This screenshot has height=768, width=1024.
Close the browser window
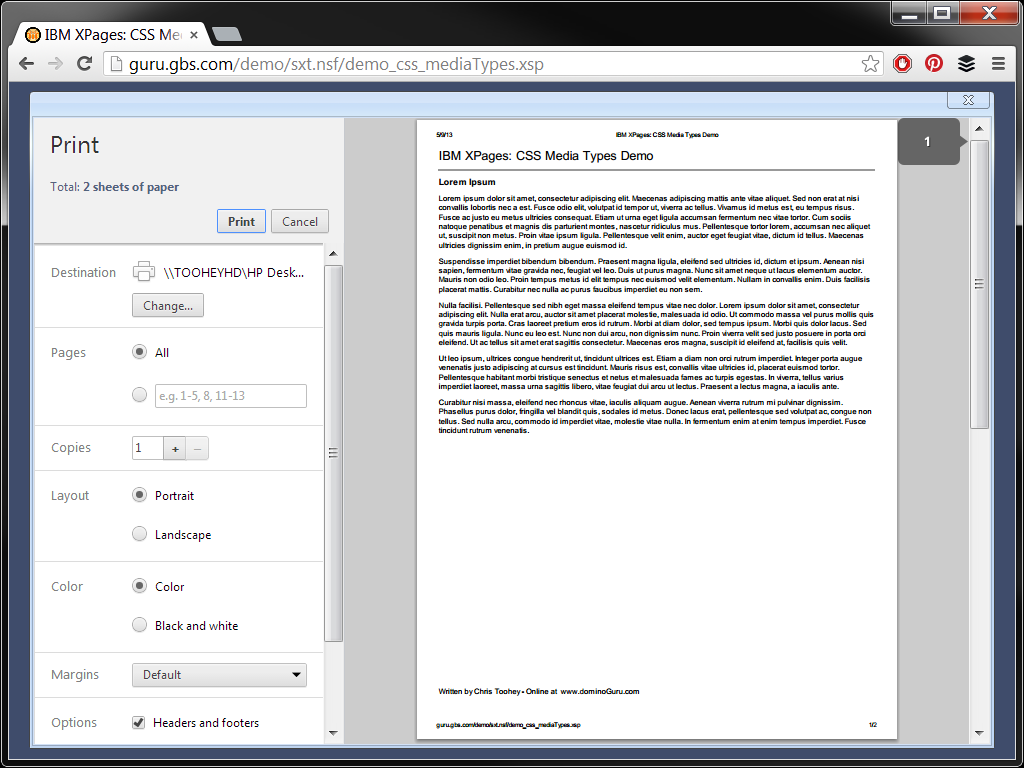(x=988, y=12)
